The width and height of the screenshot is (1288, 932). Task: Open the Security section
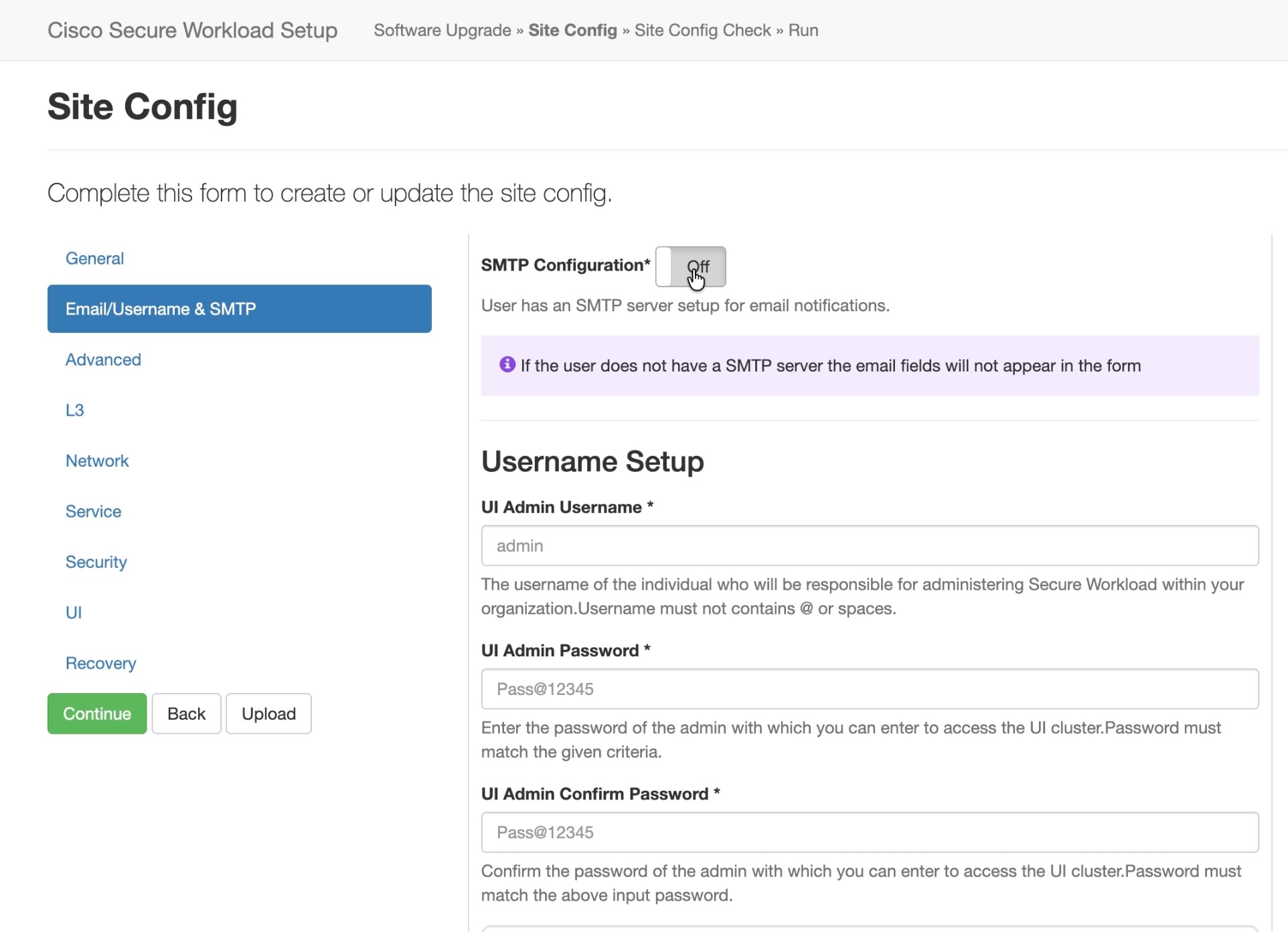pyautogui.click(x=96, y=562)
